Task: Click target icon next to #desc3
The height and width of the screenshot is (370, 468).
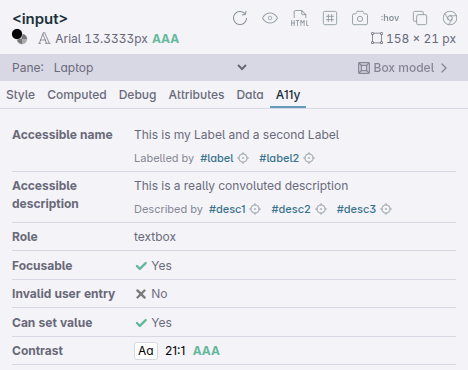Action: coord(386,209)
